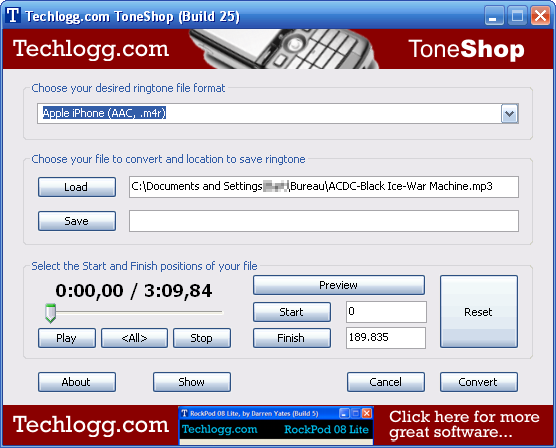This screenshot has height=448, width=556.
Task: Click the time display 0:00,00 / 3:09,84
Action: (x=134, y=291)
